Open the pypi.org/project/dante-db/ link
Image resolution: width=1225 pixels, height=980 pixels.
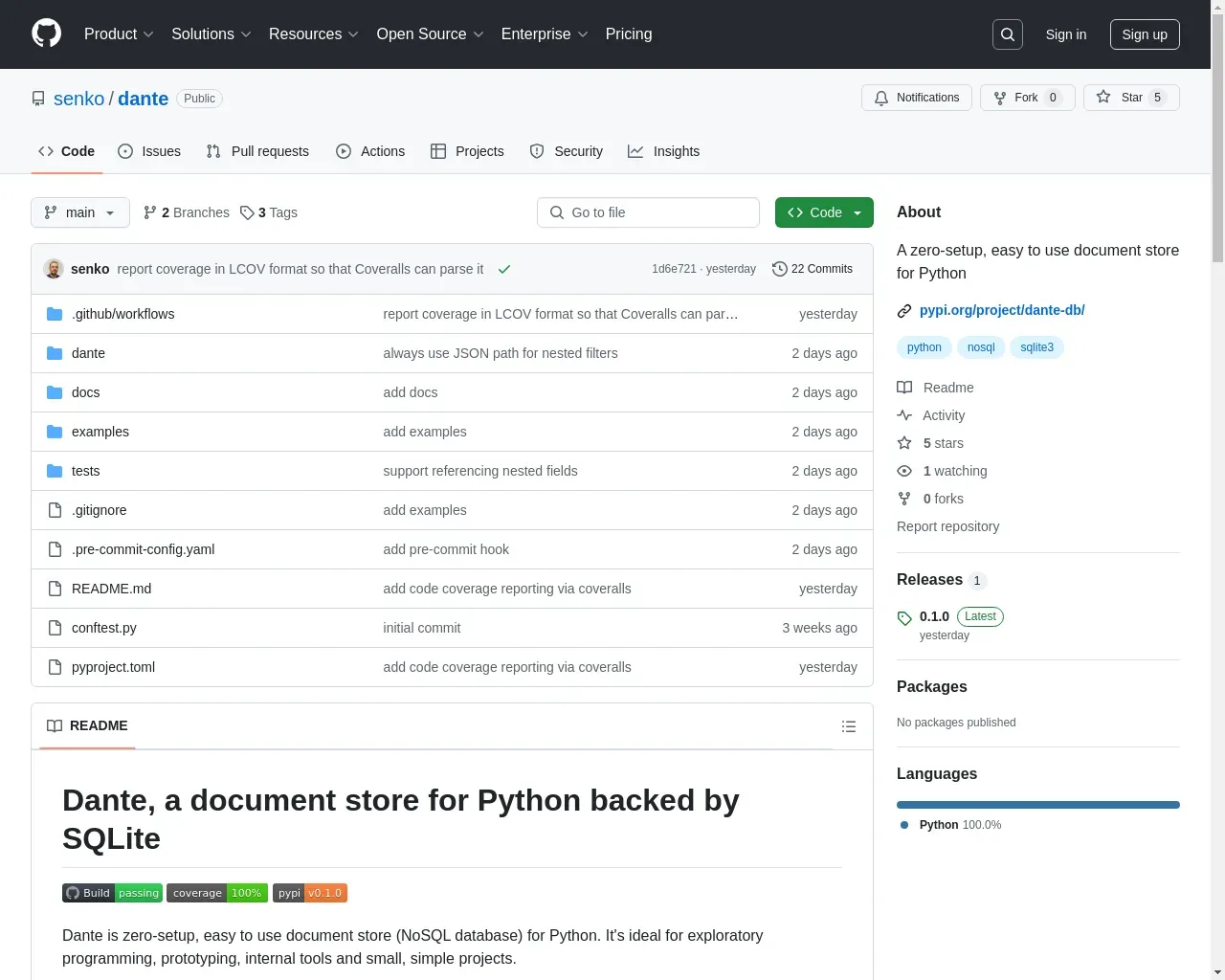pos(1002,310)
